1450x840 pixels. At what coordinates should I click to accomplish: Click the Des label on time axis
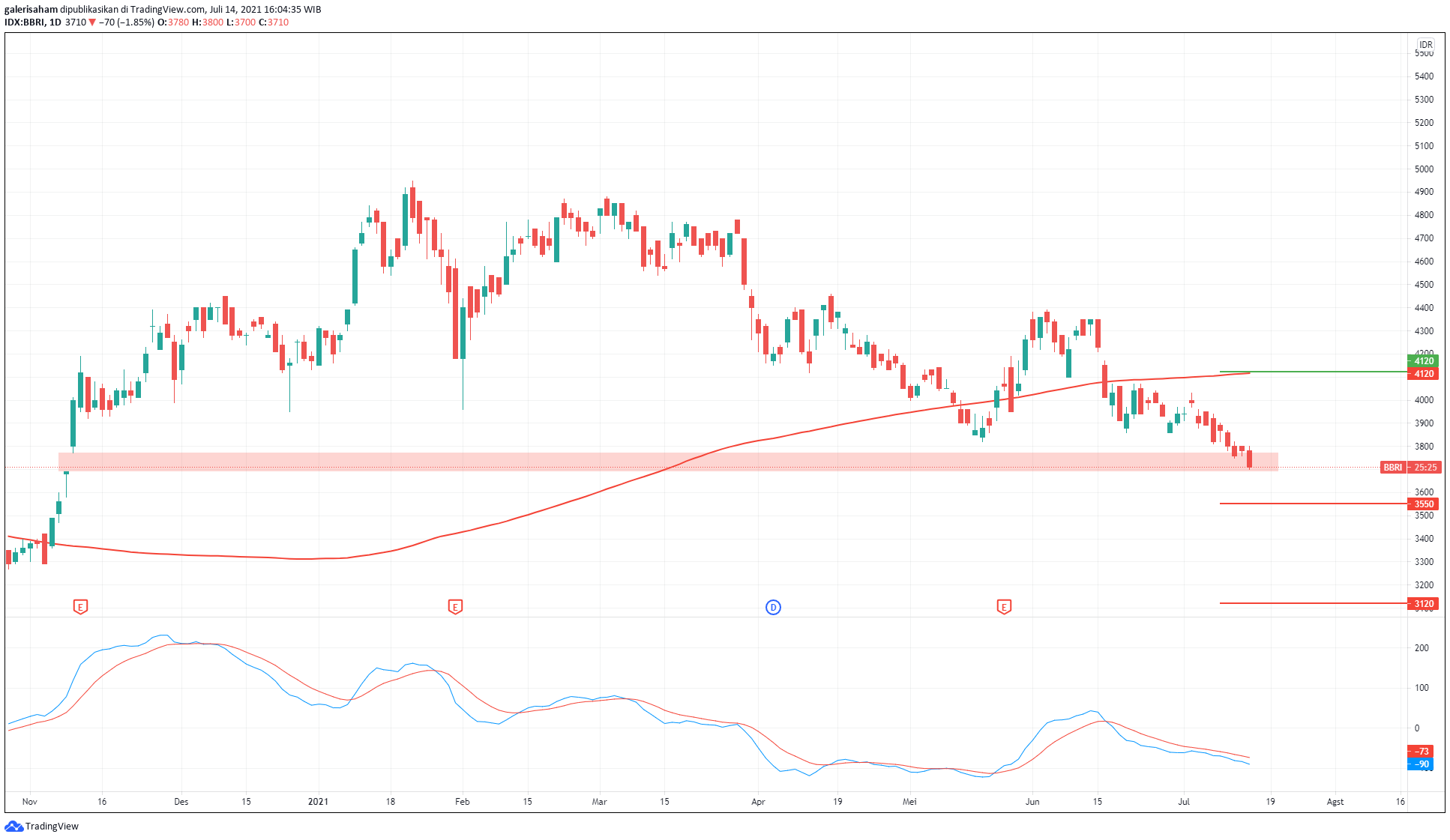[x=181, y=801]
